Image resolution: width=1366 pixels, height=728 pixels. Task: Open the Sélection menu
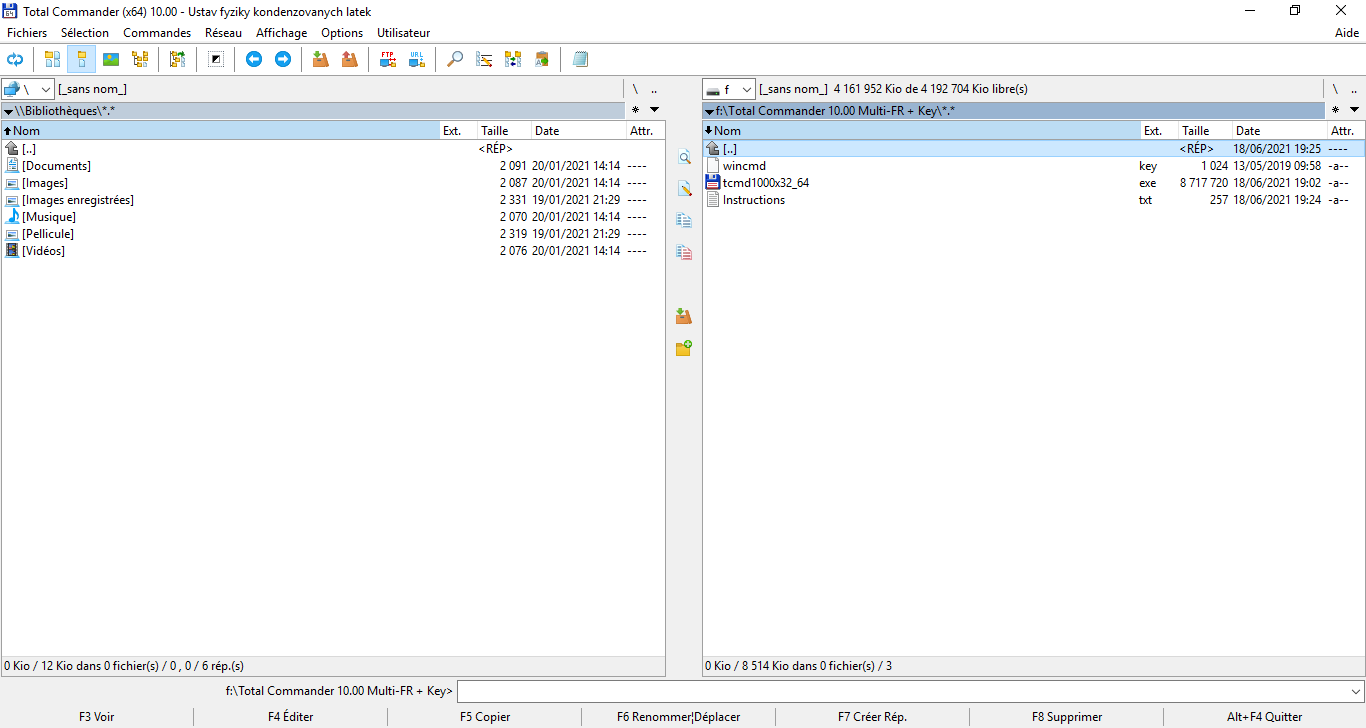tap(85, 33)
